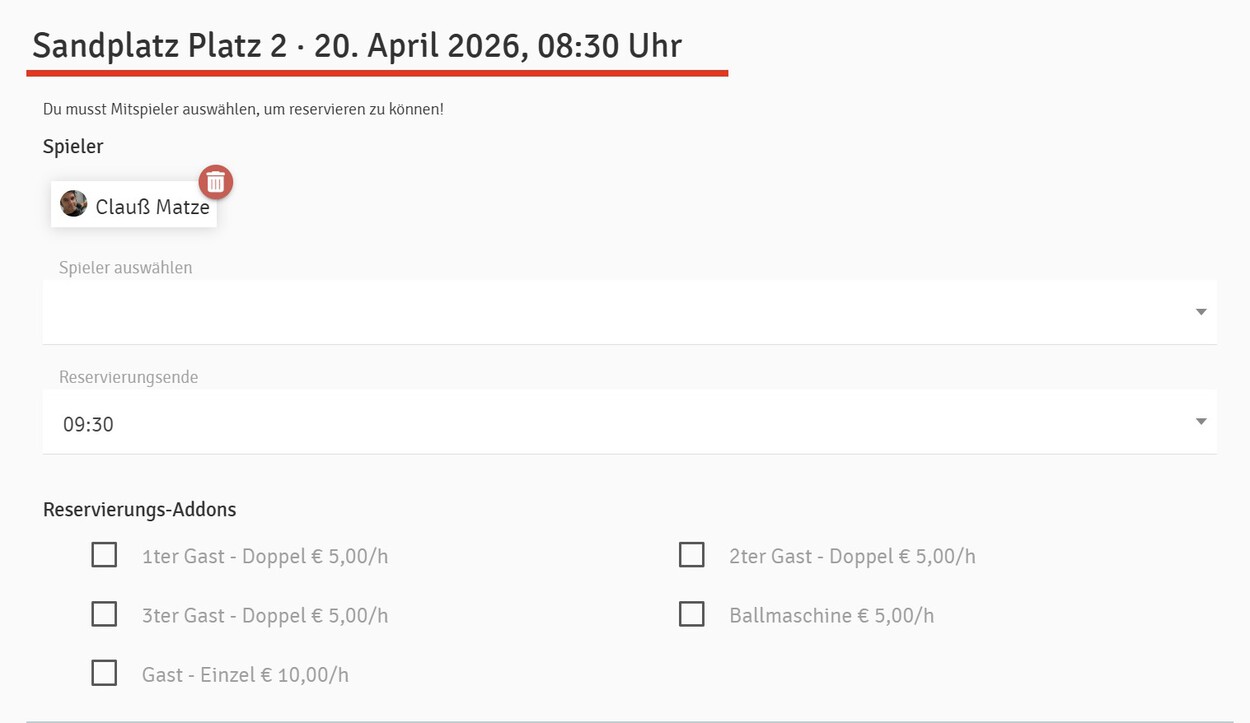Select the 09:30 end time value
The height and width of the screenshot is (723, 1250).
(89, 425)
